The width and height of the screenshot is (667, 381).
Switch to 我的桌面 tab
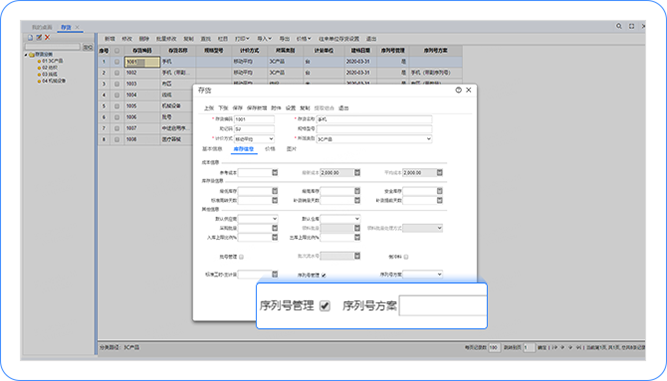[42, 27]
